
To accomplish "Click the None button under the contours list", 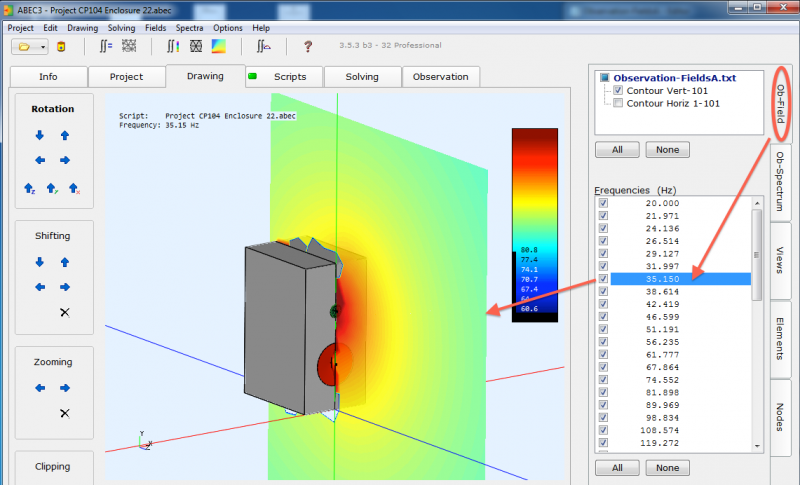I will coord(667,150).
